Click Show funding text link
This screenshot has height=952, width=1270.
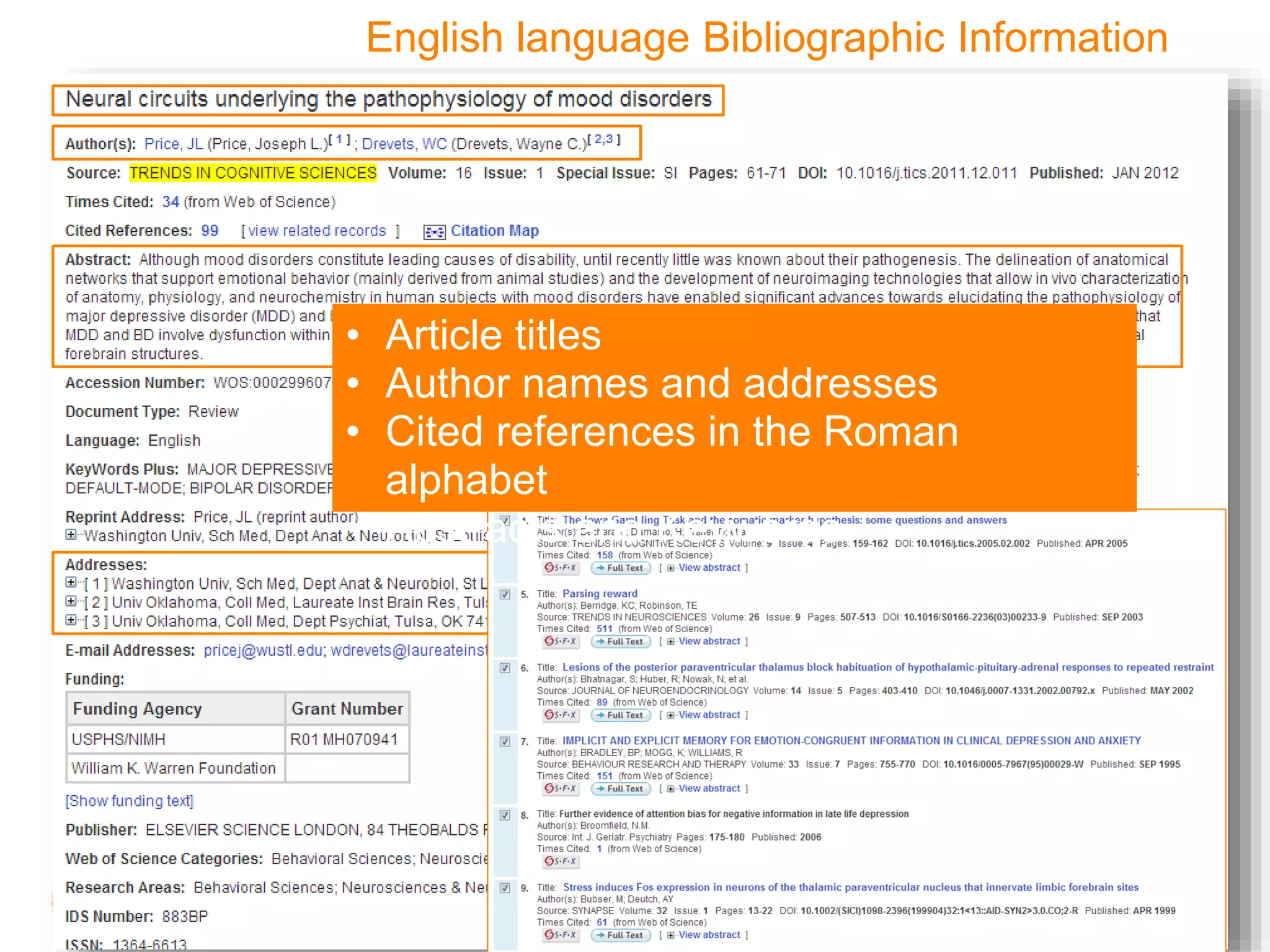coord(130,801)
